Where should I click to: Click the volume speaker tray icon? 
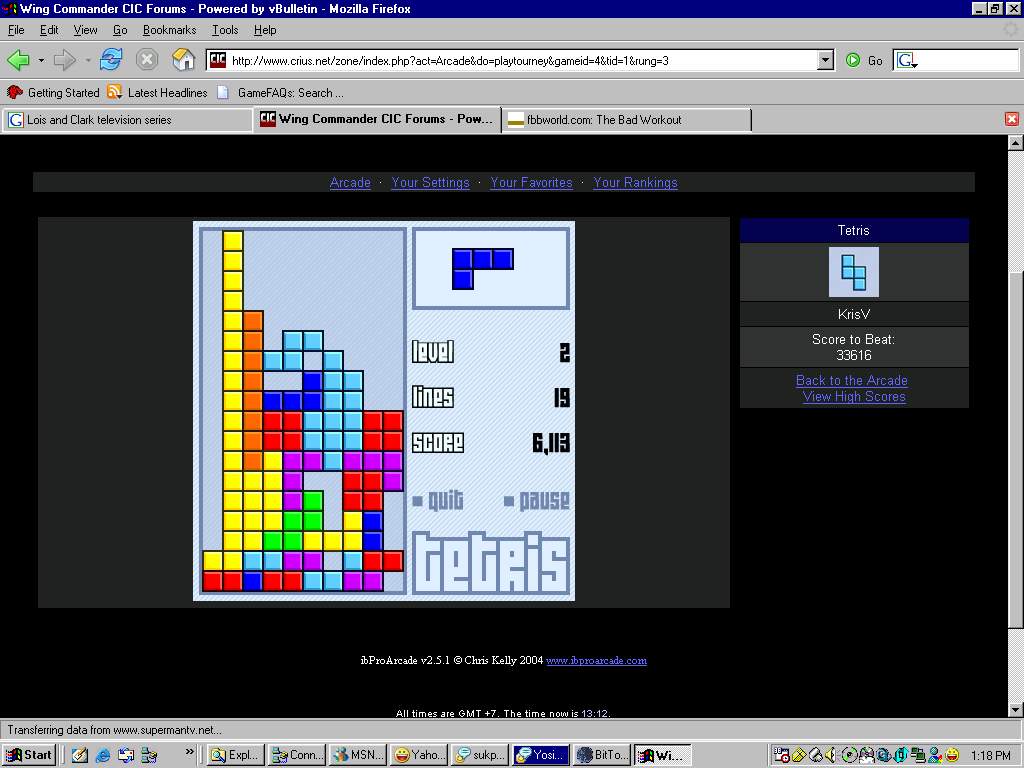831,755
